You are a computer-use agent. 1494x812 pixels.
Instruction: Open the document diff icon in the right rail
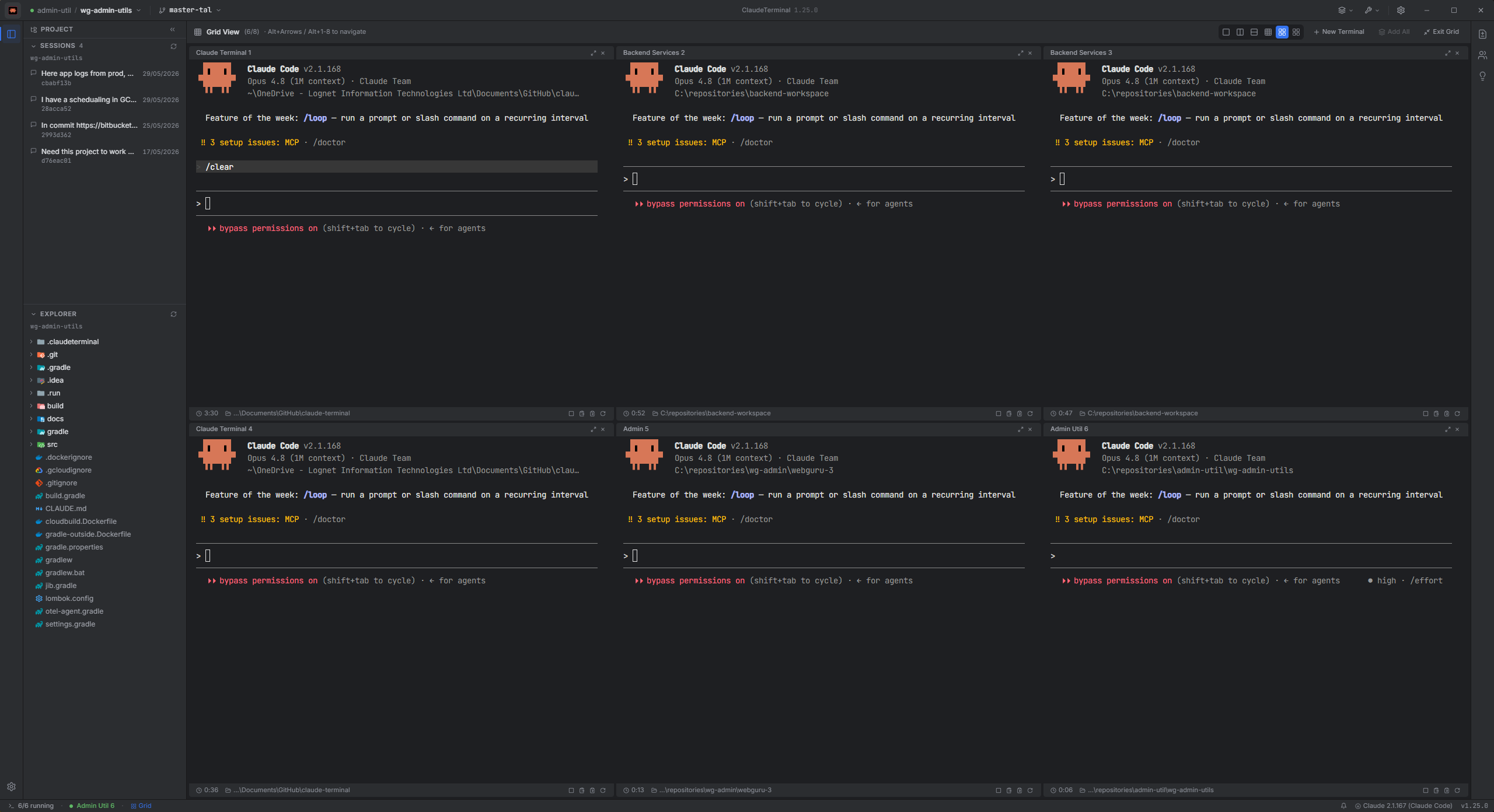[x=1482, y=34]
